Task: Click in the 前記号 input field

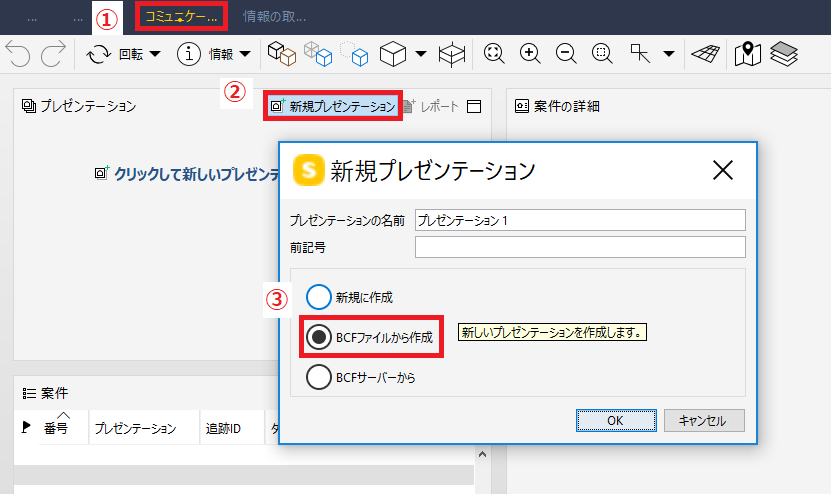Action: coord(580,247)
